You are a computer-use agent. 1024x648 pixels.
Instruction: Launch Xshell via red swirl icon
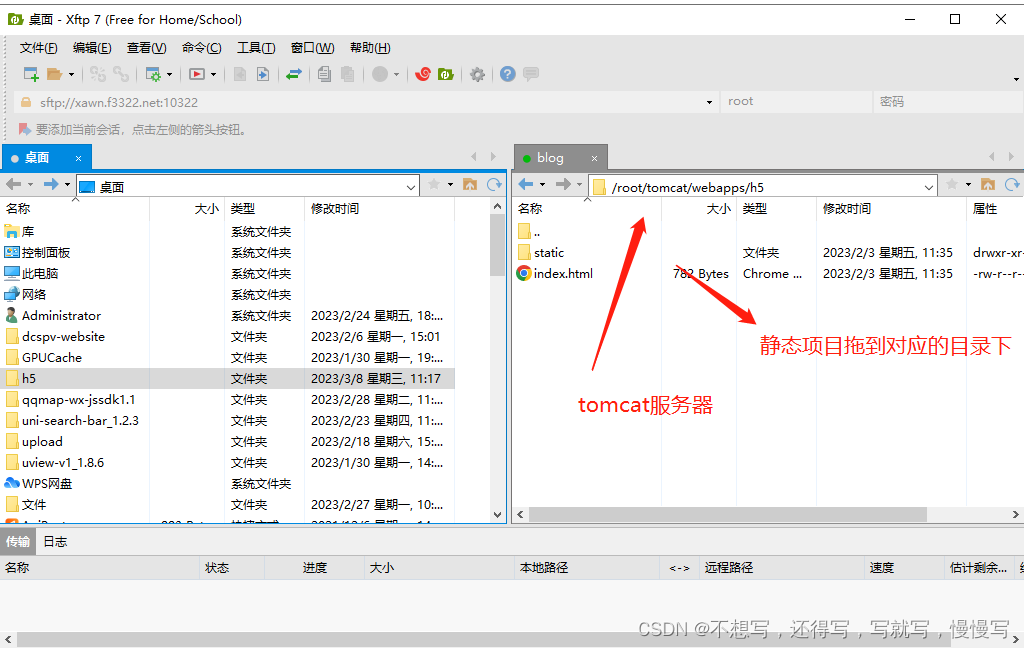(423, 74)
